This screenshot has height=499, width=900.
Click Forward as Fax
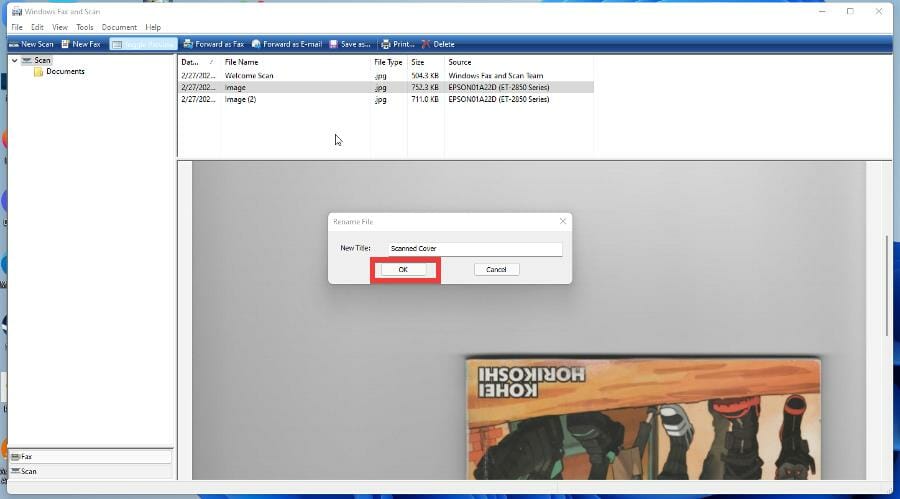click(214, 44)
